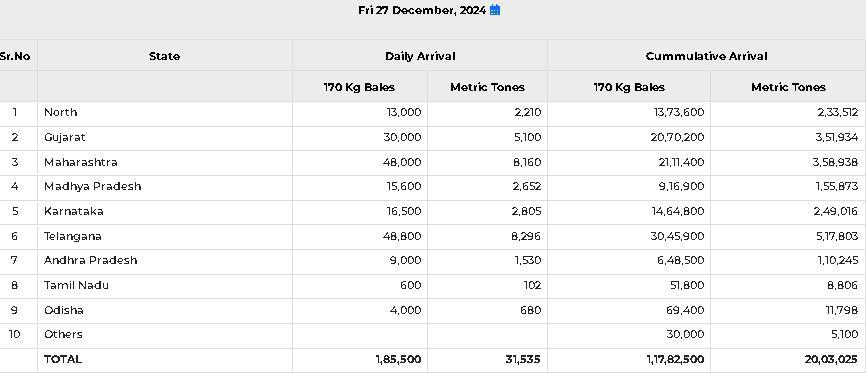Viewport: 866px width, 373px height.
Task: Select the Karnataka daily bales value 16,500
Action: coord(404,211)
